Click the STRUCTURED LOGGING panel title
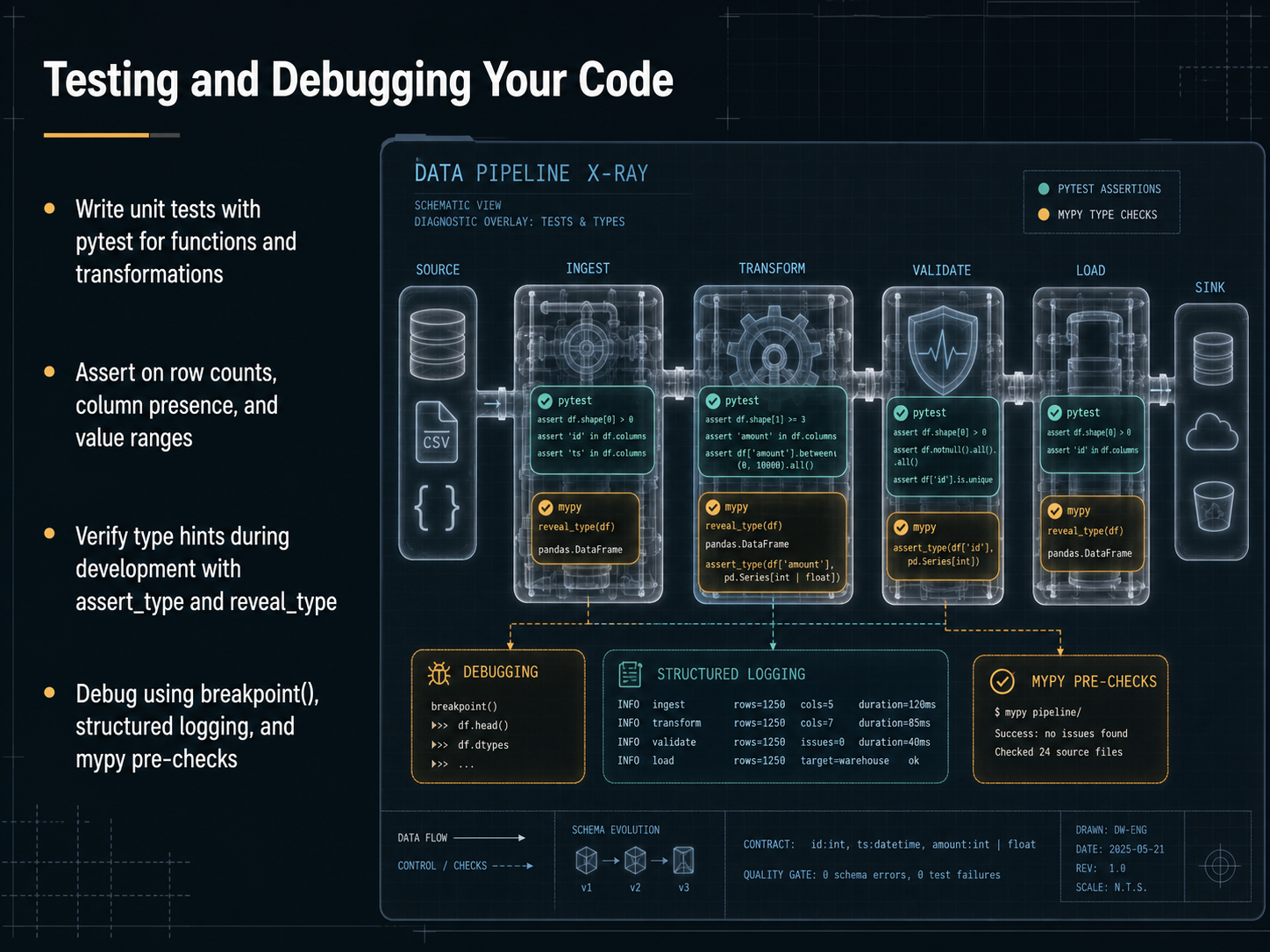 point(731,674)
